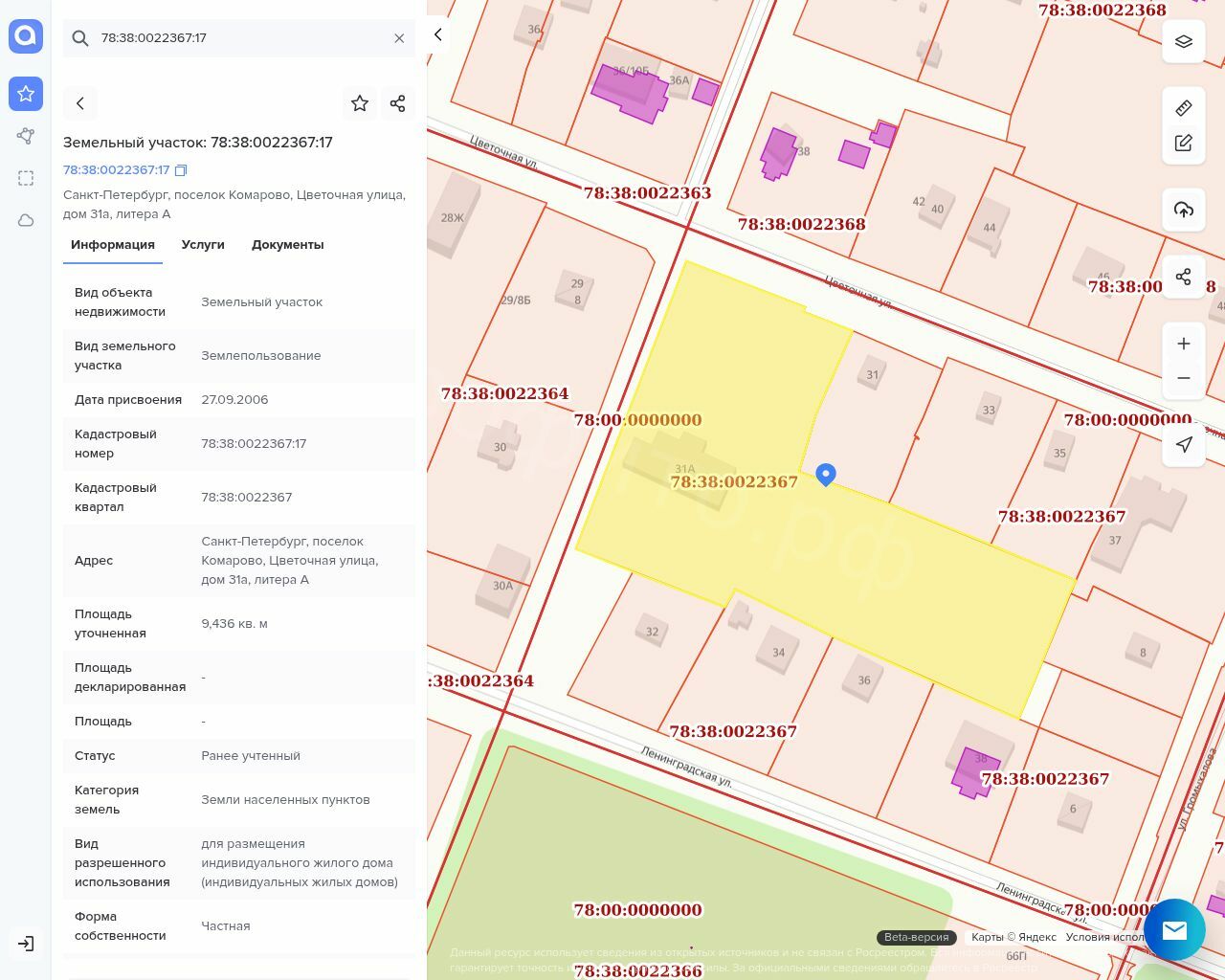This screenshot has width=1225, height=980.
Task: Click the search input with cadastral number
Action: pyautogui.click(x=239, y=38)
